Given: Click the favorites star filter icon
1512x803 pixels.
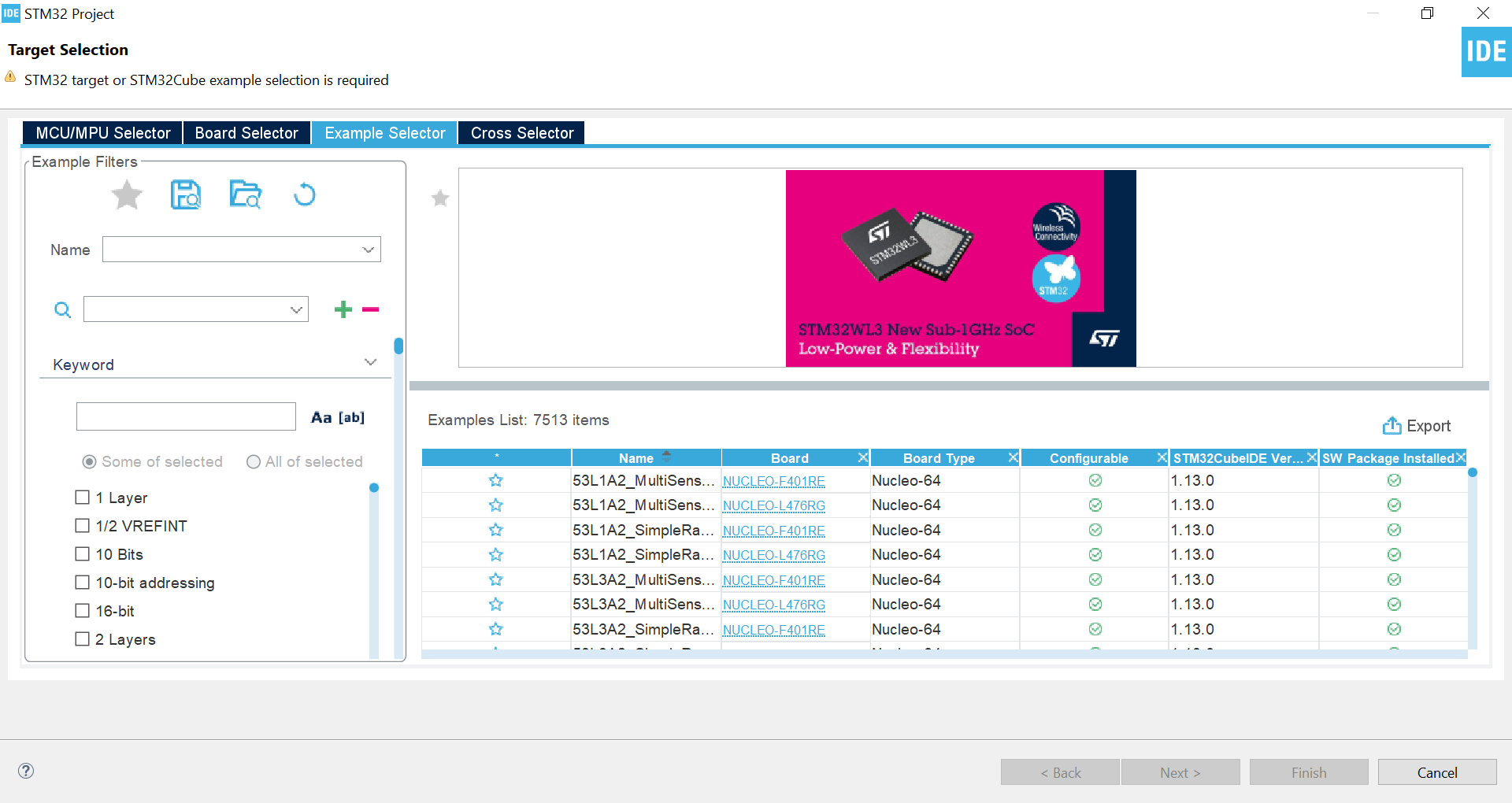Looking at the screenshot, I should 127,194.
